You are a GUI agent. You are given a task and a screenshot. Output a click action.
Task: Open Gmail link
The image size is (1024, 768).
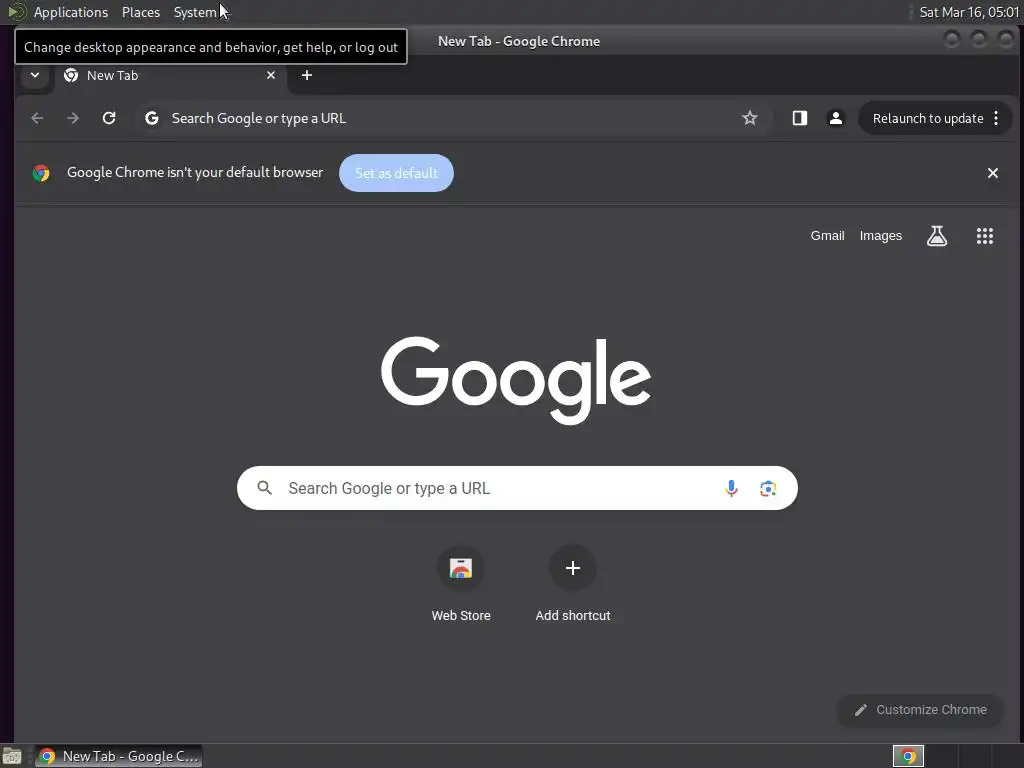click(827, 236)
